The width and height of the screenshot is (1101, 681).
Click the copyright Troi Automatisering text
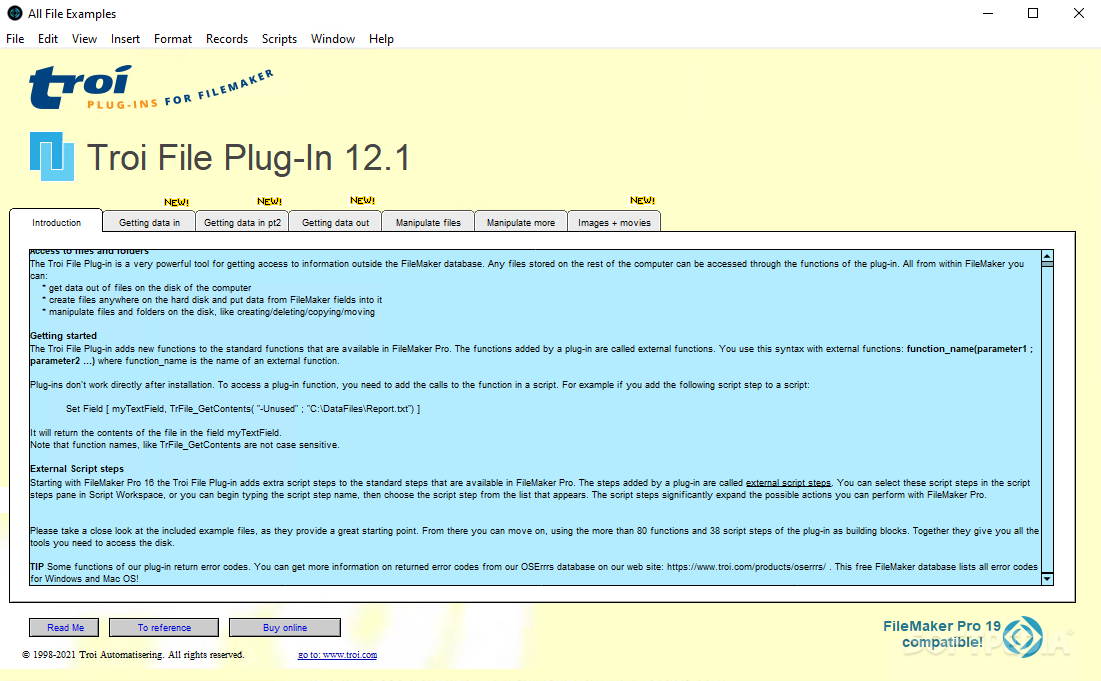tap(133, 654)
